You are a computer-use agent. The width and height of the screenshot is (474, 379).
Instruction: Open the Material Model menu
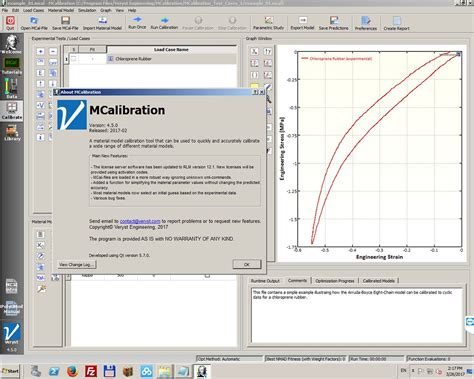61,10
